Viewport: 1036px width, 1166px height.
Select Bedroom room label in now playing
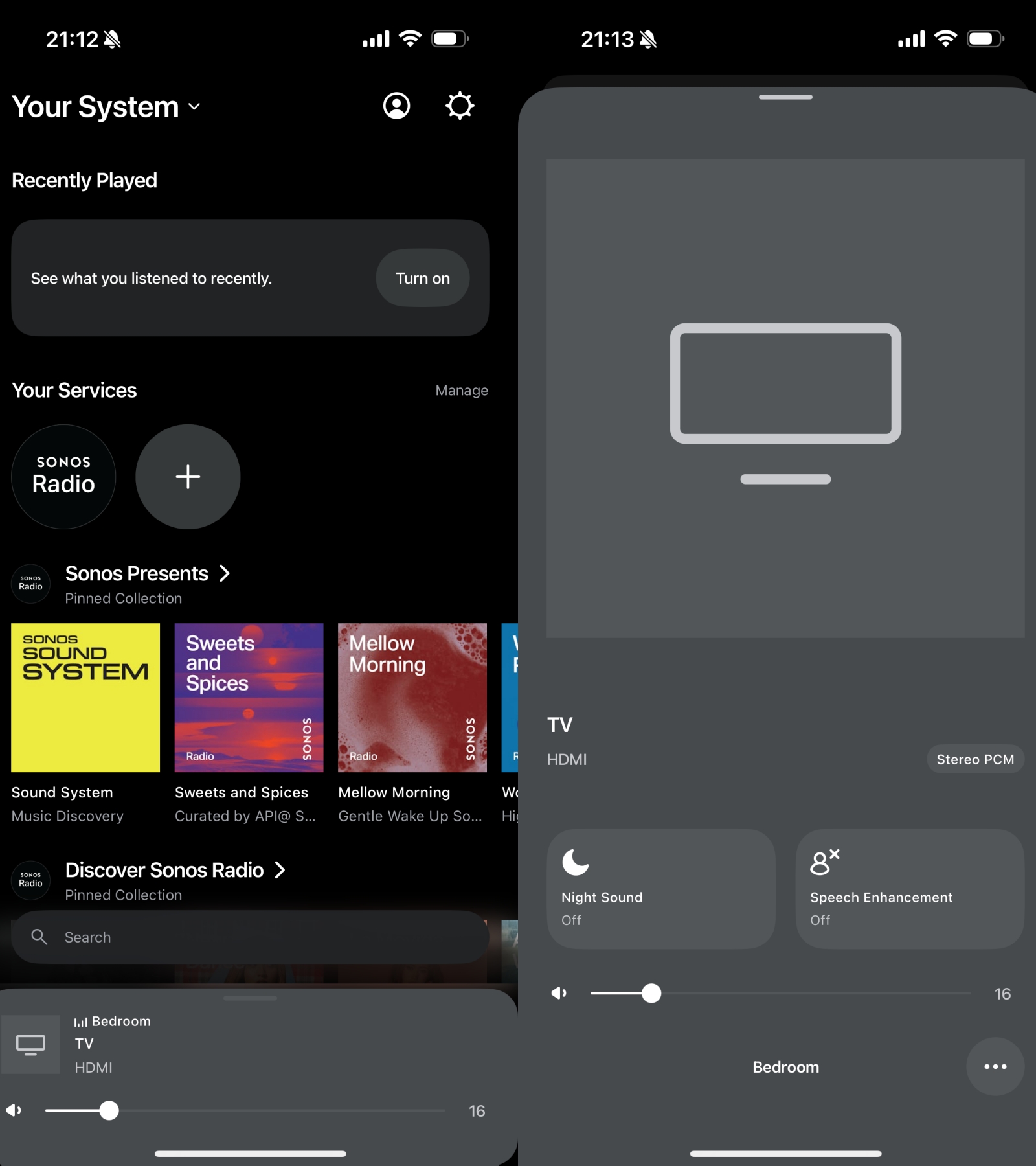(x=785, y=1067)
